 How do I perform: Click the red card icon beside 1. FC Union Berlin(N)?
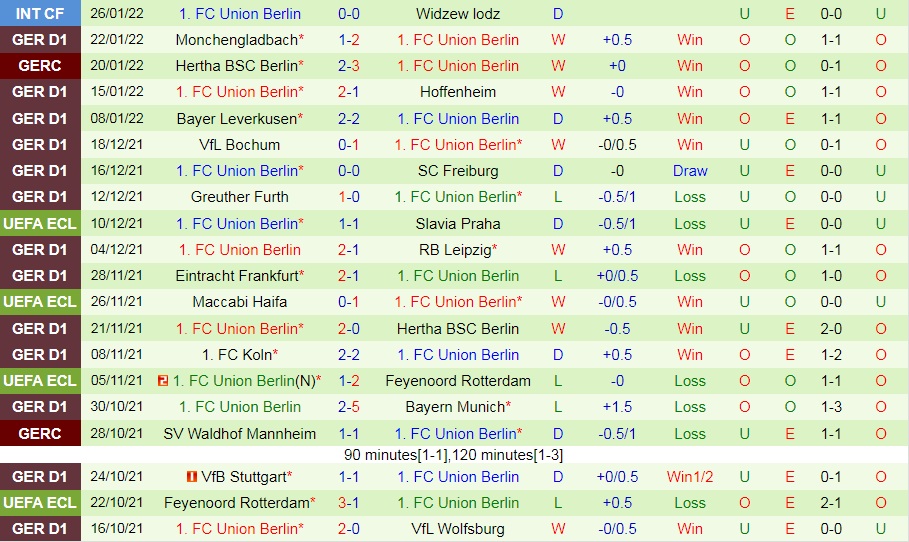163,381
